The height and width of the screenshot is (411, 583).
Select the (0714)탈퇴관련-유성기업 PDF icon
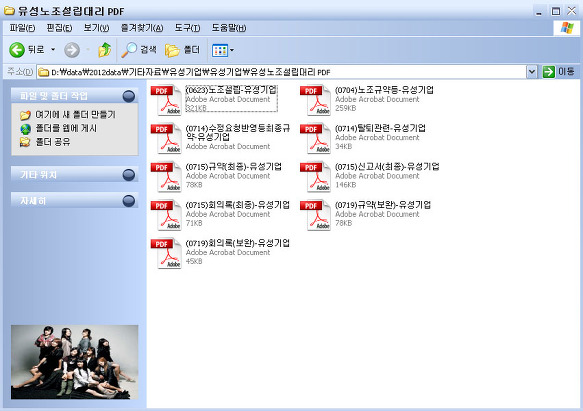(315, 139)
